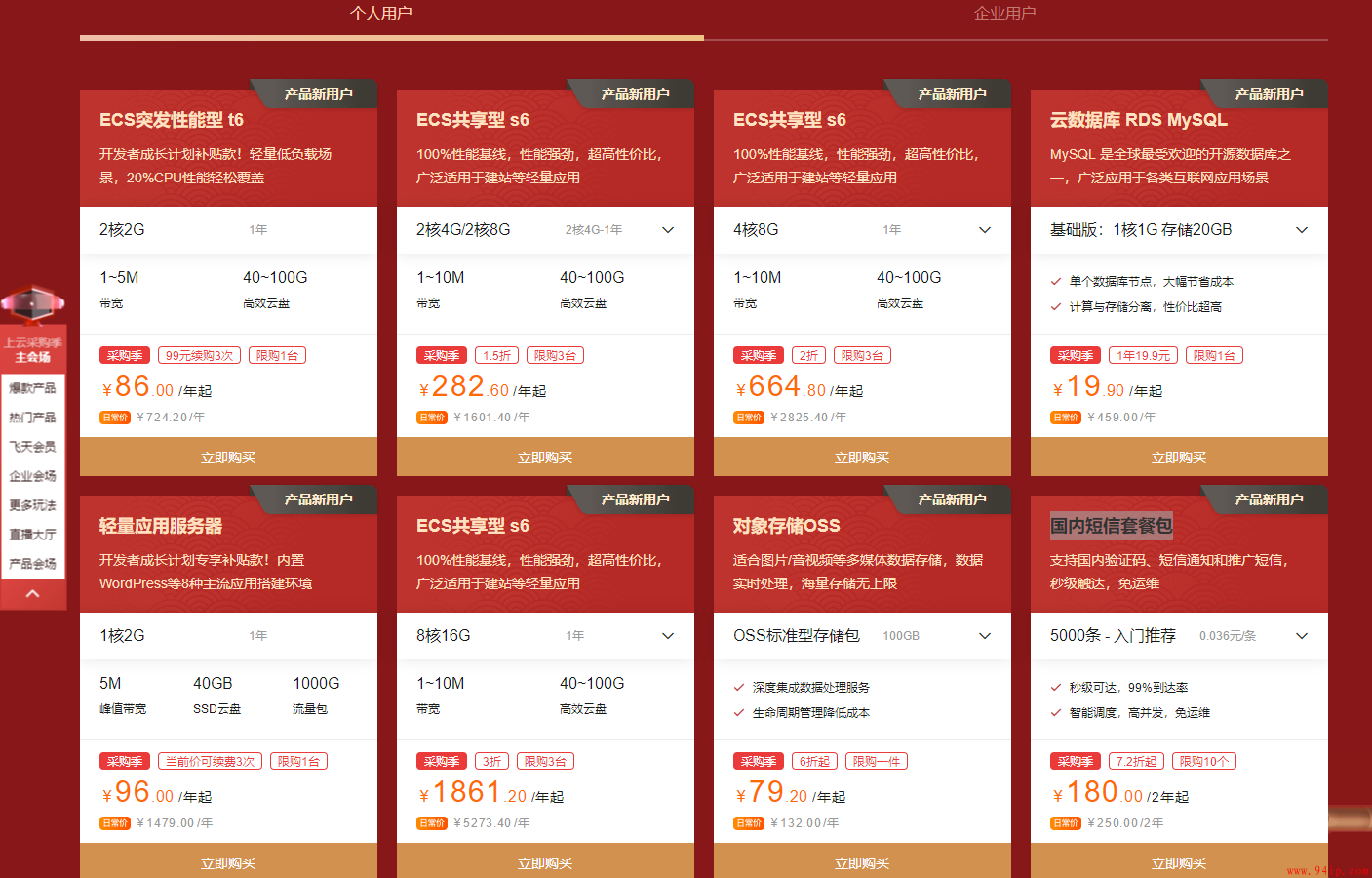This screenshot has height=878, width=1372.
Task: Click the 上云采购季 mascot icon in sidebar
Action: pyautogui.click(x=32, y=304)
